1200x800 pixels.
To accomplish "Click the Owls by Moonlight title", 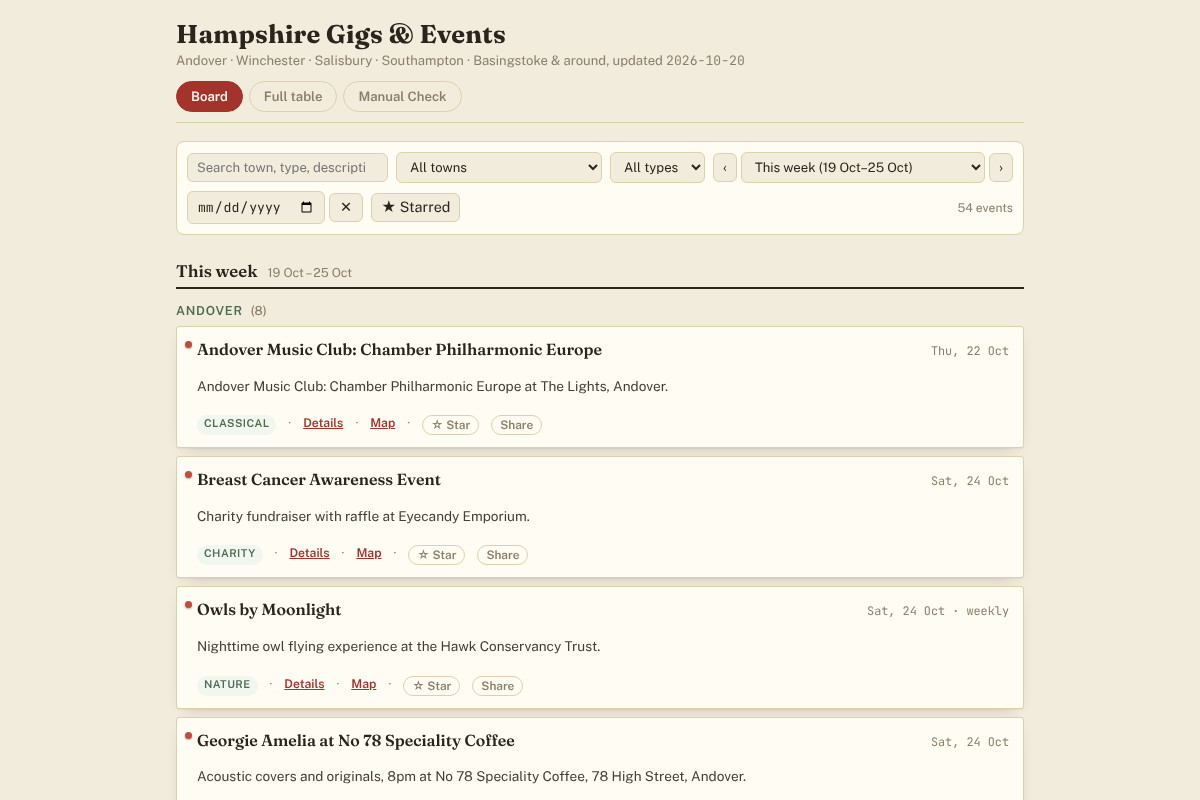I will (269, 610).
